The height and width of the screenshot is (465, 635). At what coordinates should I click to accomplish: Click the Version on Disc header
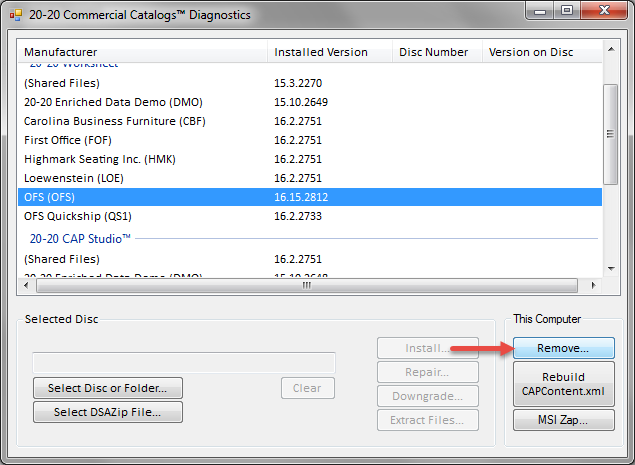(x=542, y=52)
